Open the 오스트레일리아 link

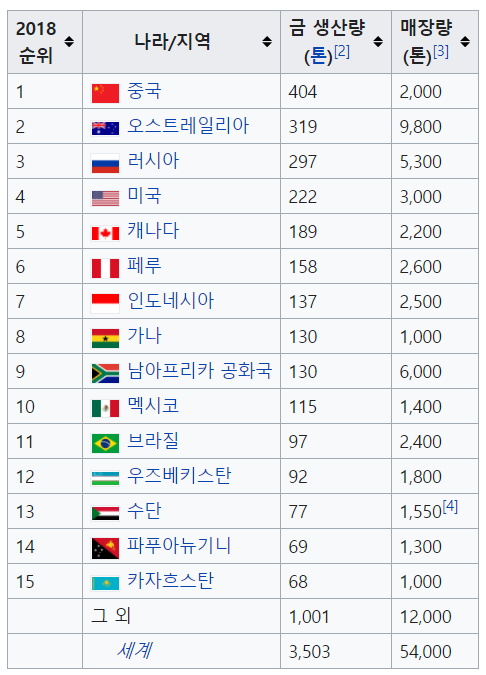(x=188, y=126)
